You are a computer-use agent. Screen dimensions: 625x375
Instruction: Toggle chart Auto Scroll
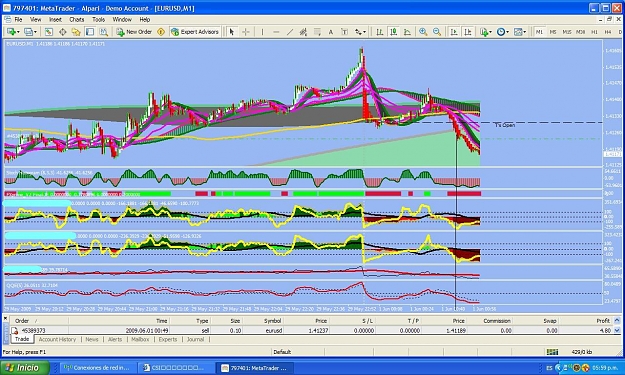pos(454,32)
